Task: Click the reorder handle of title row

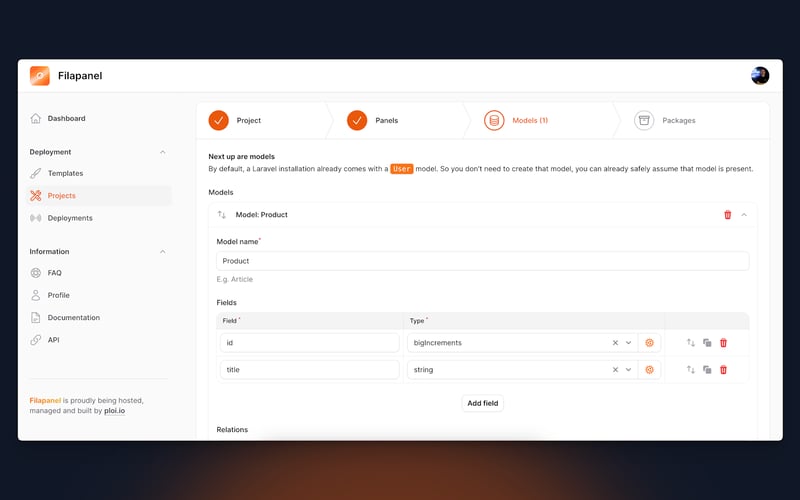Action: tap(690, 370)
